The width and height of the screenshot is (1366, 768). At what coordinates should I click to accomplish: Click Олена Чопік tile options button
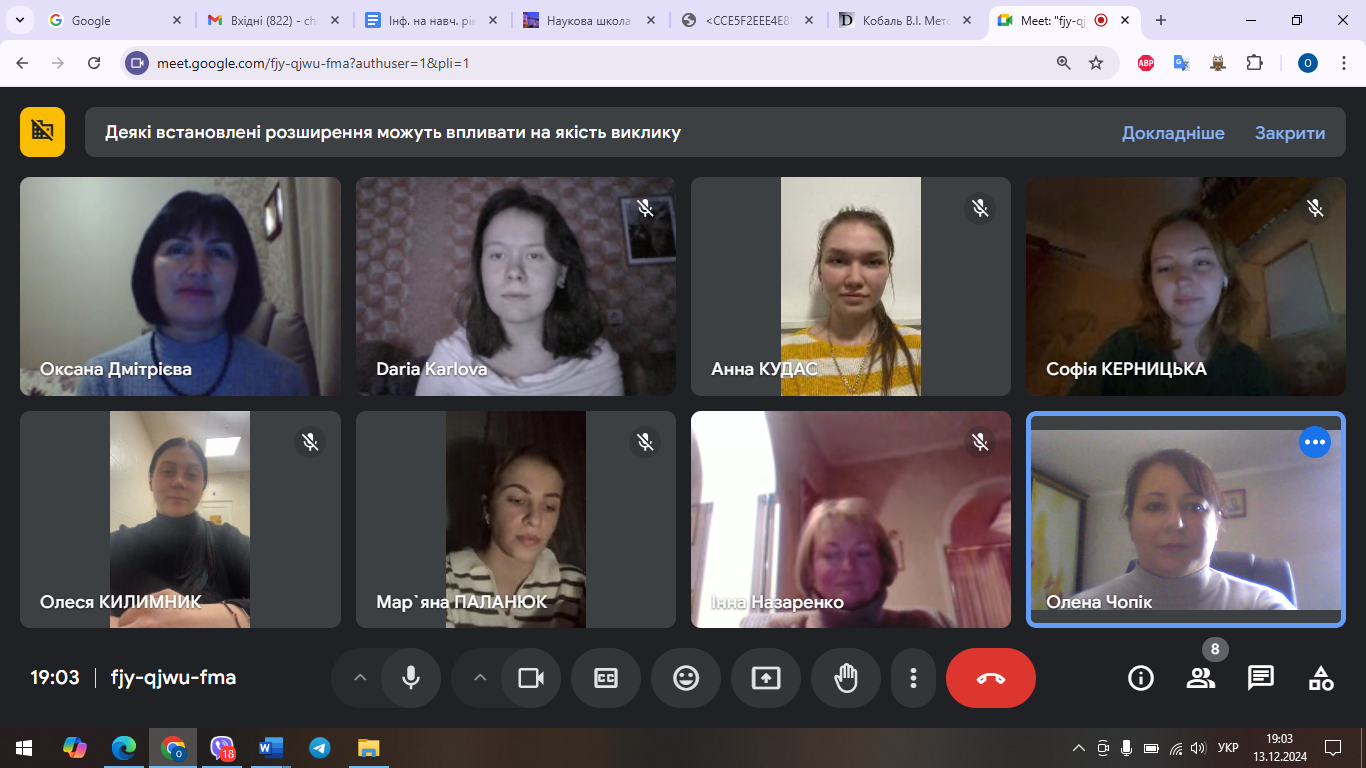(x=1314, y=442)
